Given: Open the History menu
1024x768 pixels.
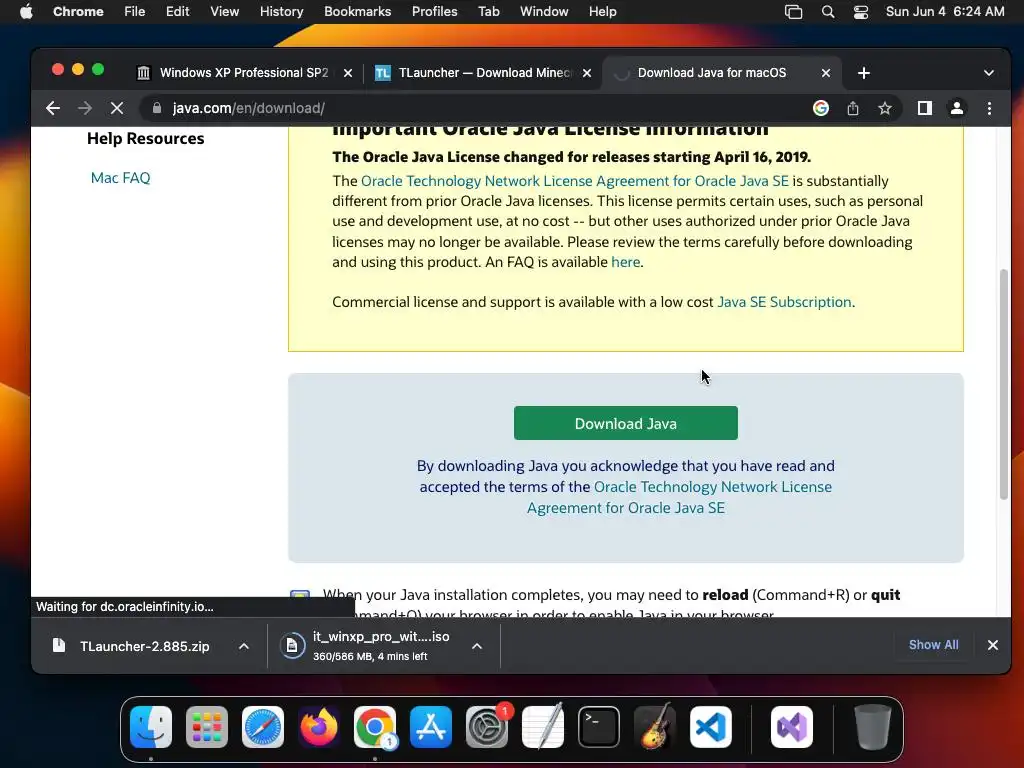Looking at the screenshot, I should [281, 12].
